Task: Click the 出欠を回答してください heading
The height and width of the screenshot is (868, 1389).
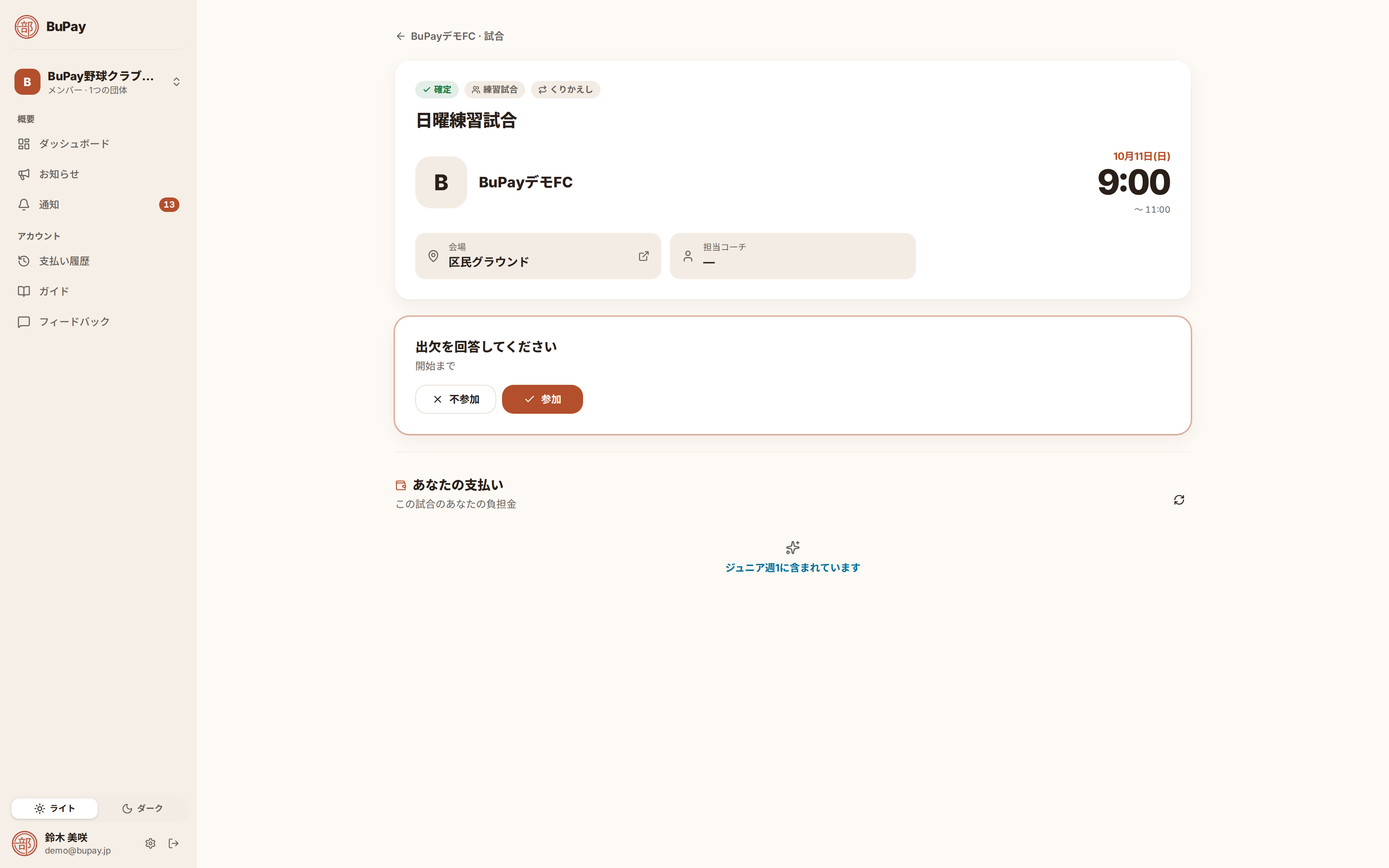Action: [x=486, y=347]
